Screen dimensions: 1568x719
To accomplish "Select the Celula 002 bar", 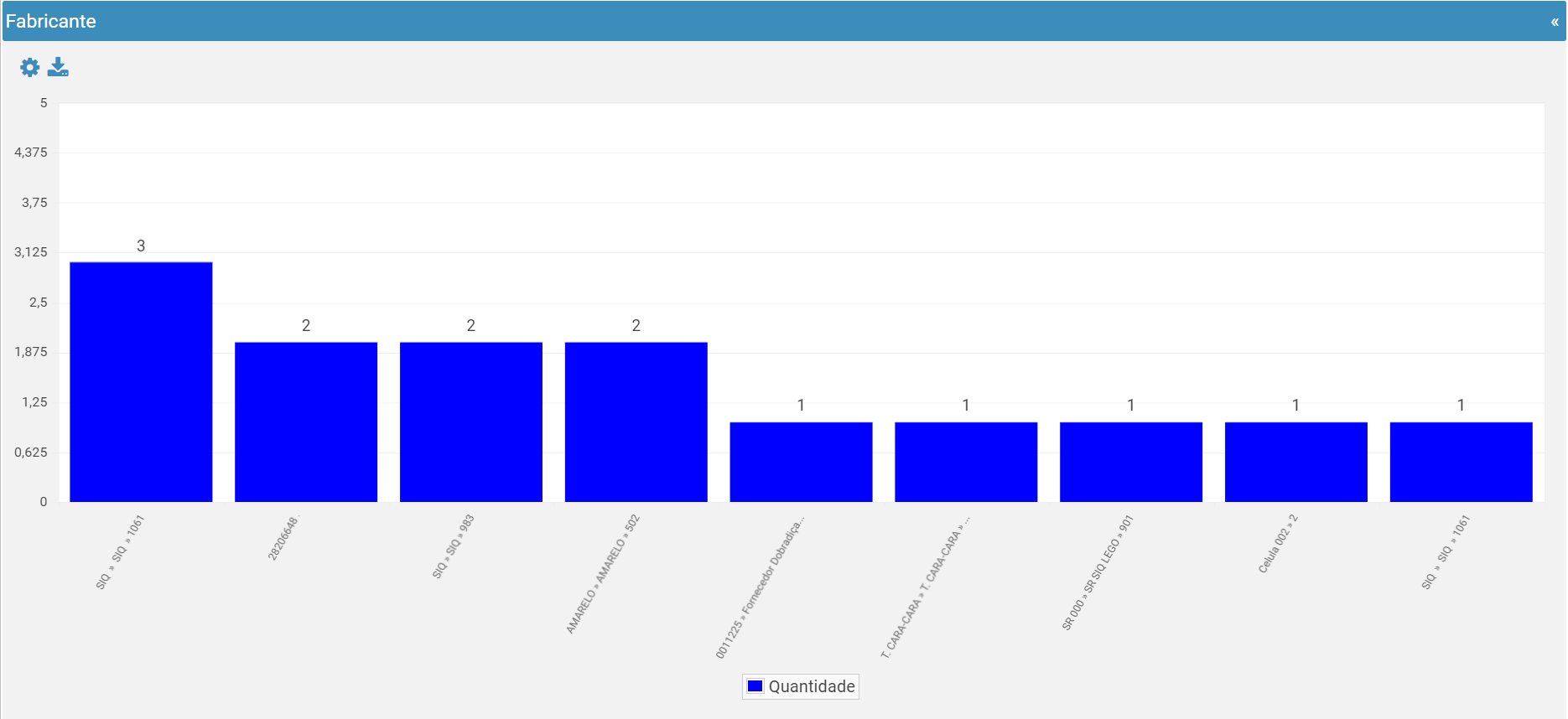I will pos(1296,462).
